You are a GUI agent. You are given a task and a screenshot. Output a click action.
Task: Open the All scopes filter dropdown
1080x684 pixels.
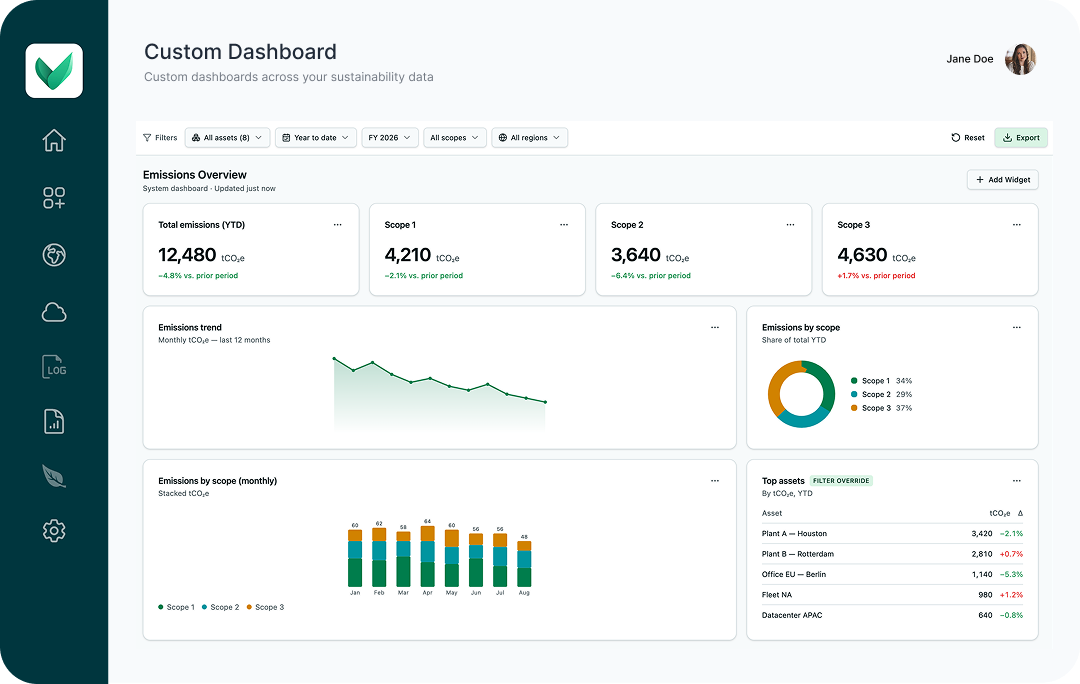pos(455,138)
